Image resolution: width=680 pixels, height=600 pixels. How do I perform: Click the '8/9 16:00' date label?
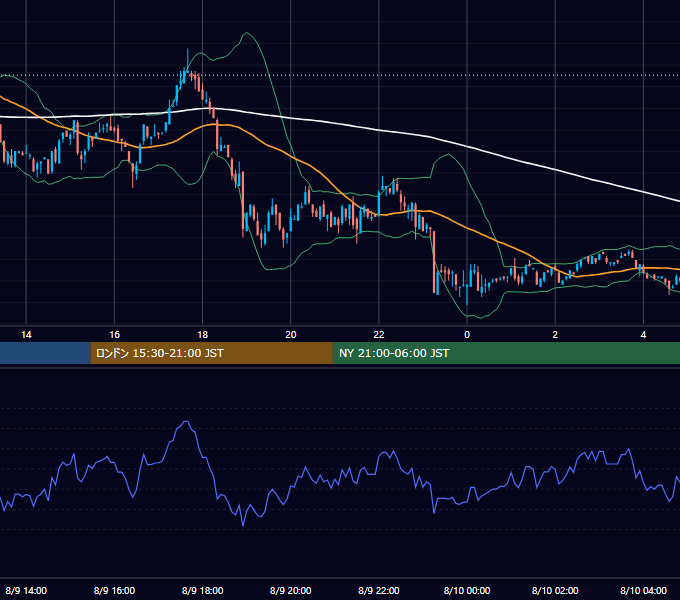click(114, 590)
